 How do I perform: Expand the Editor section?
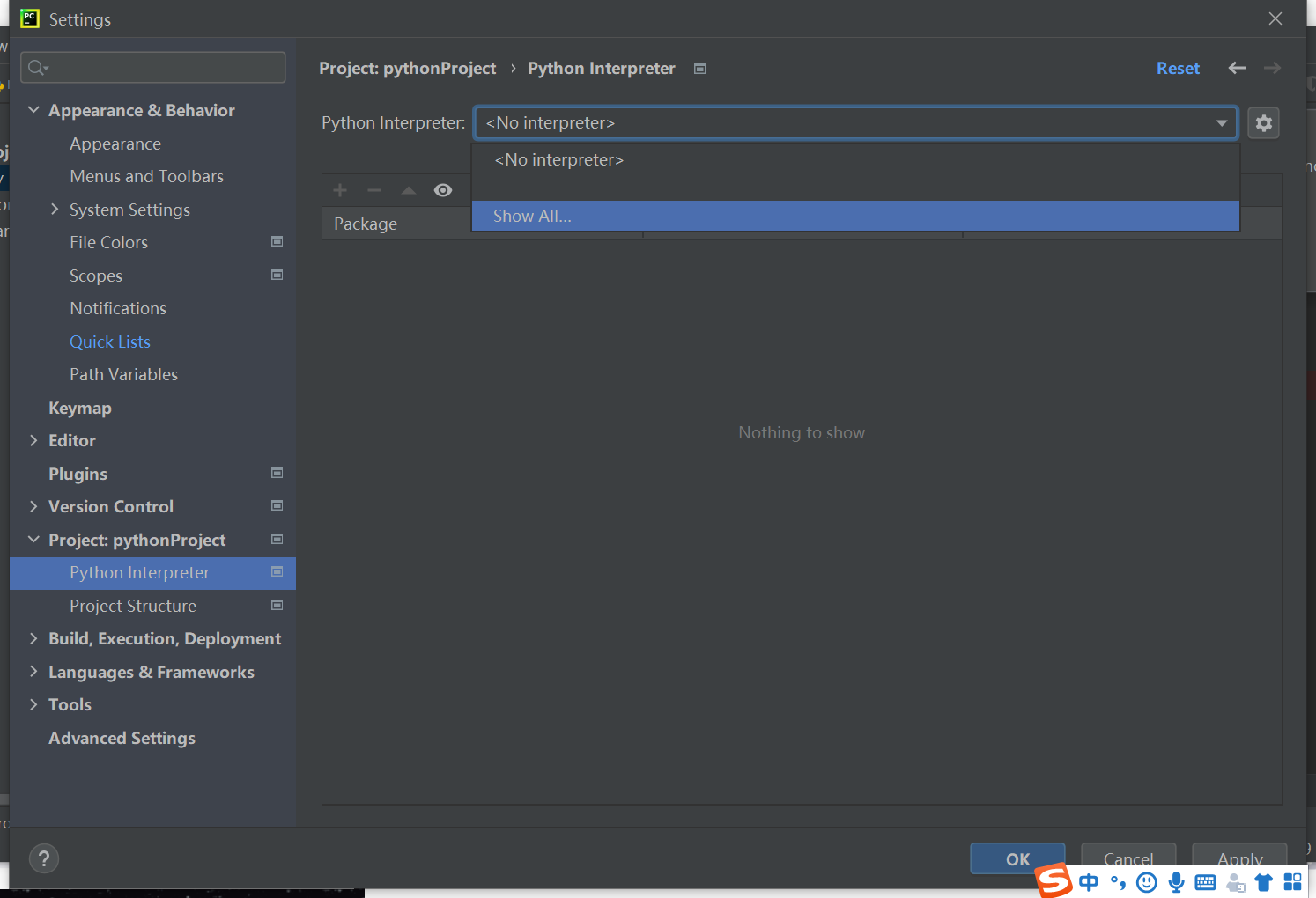33,440
